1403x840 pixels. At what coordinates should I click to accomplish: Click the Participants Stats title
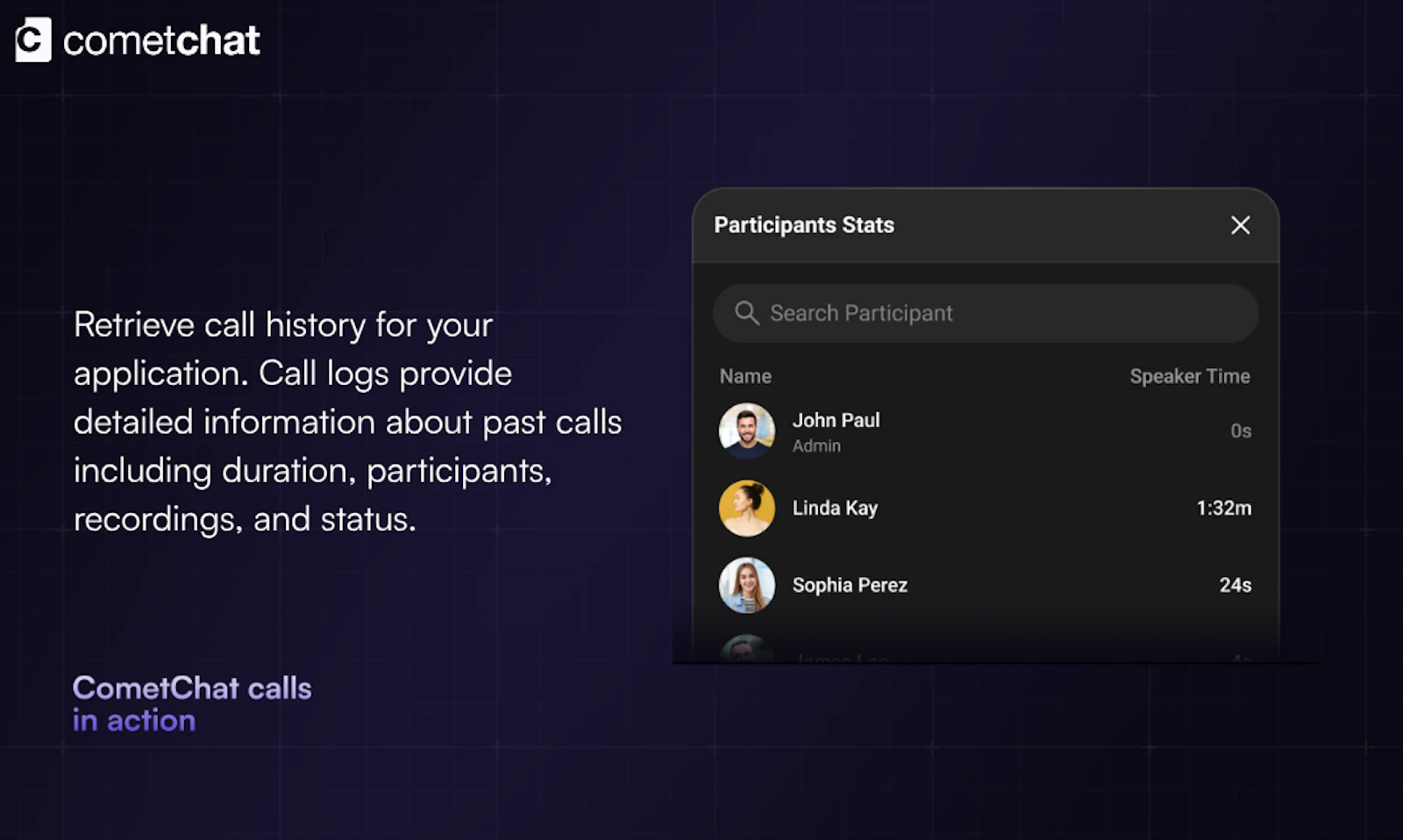804,225
